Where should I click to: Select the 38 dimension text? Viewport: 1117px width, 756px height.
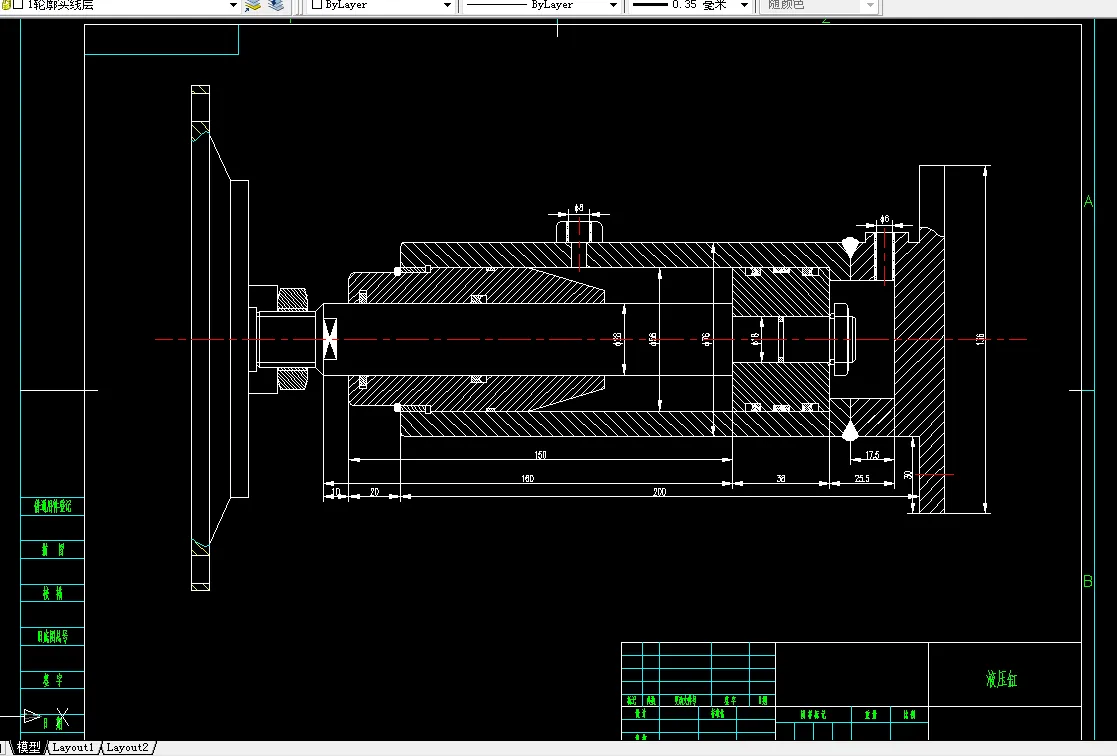pyautogui.click(x=781, y=478)
